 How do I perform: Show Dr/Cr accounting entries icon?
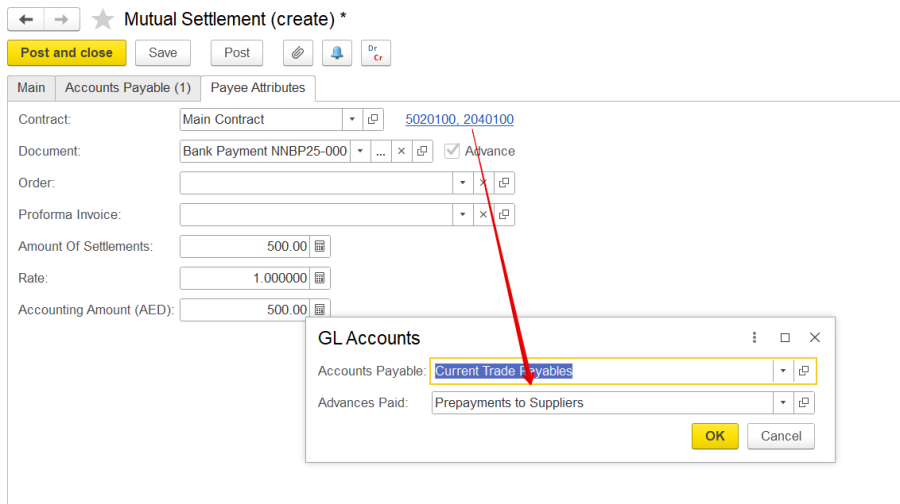coord(376,53)
